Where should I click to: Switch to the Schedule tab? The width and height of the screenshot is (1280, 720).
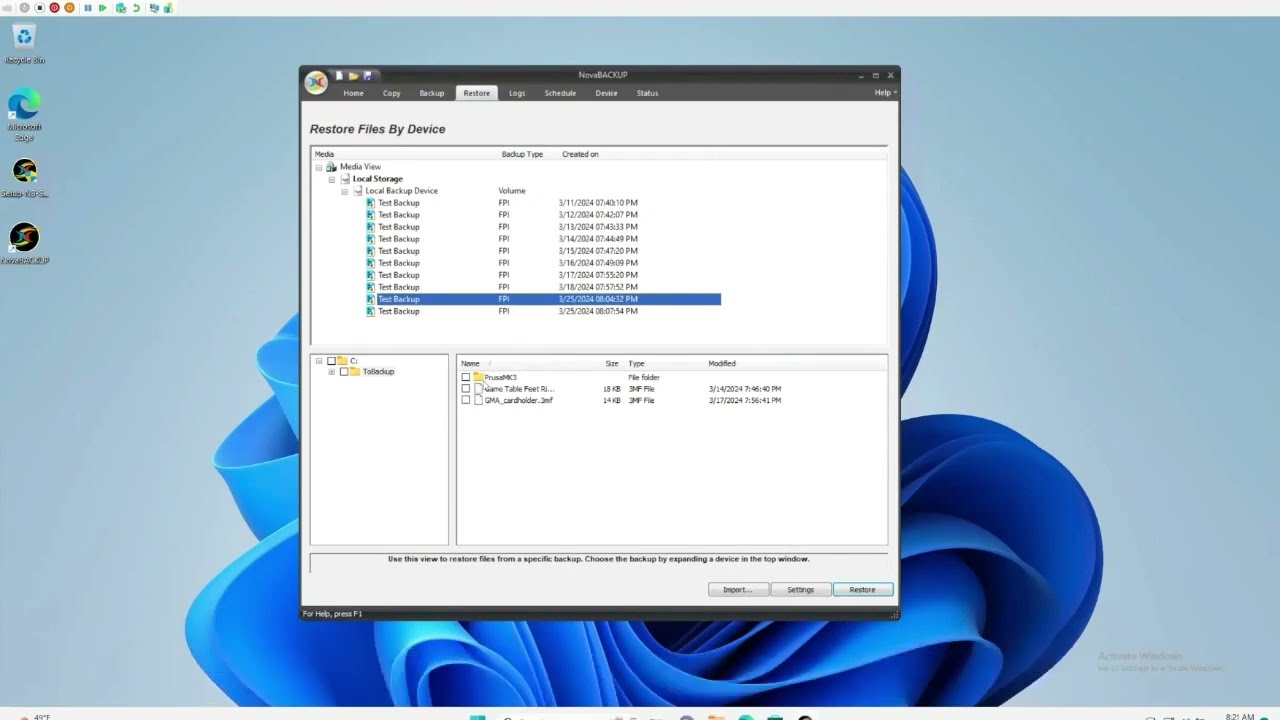(560, 93)
